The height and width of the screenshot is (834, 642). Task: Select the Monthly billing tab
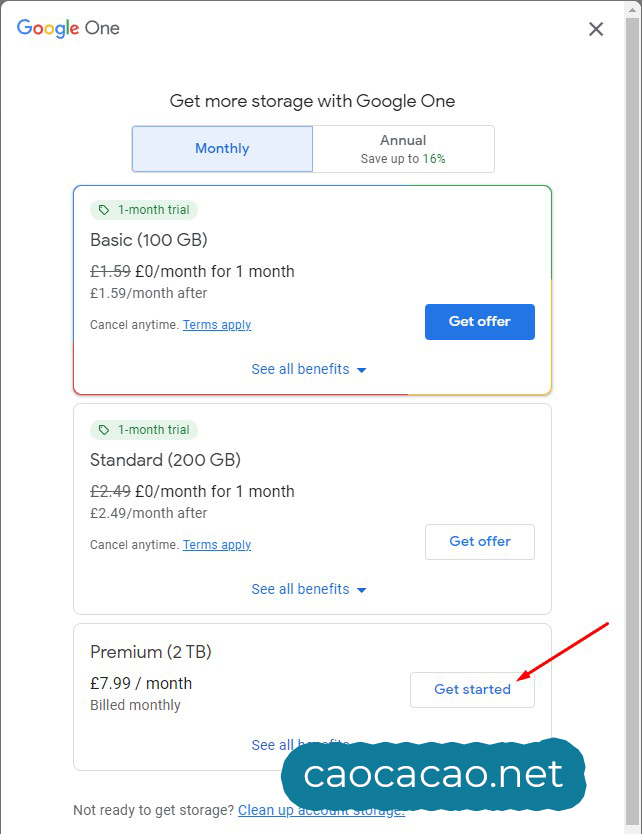pyautogui.click(x=222, y=149)
